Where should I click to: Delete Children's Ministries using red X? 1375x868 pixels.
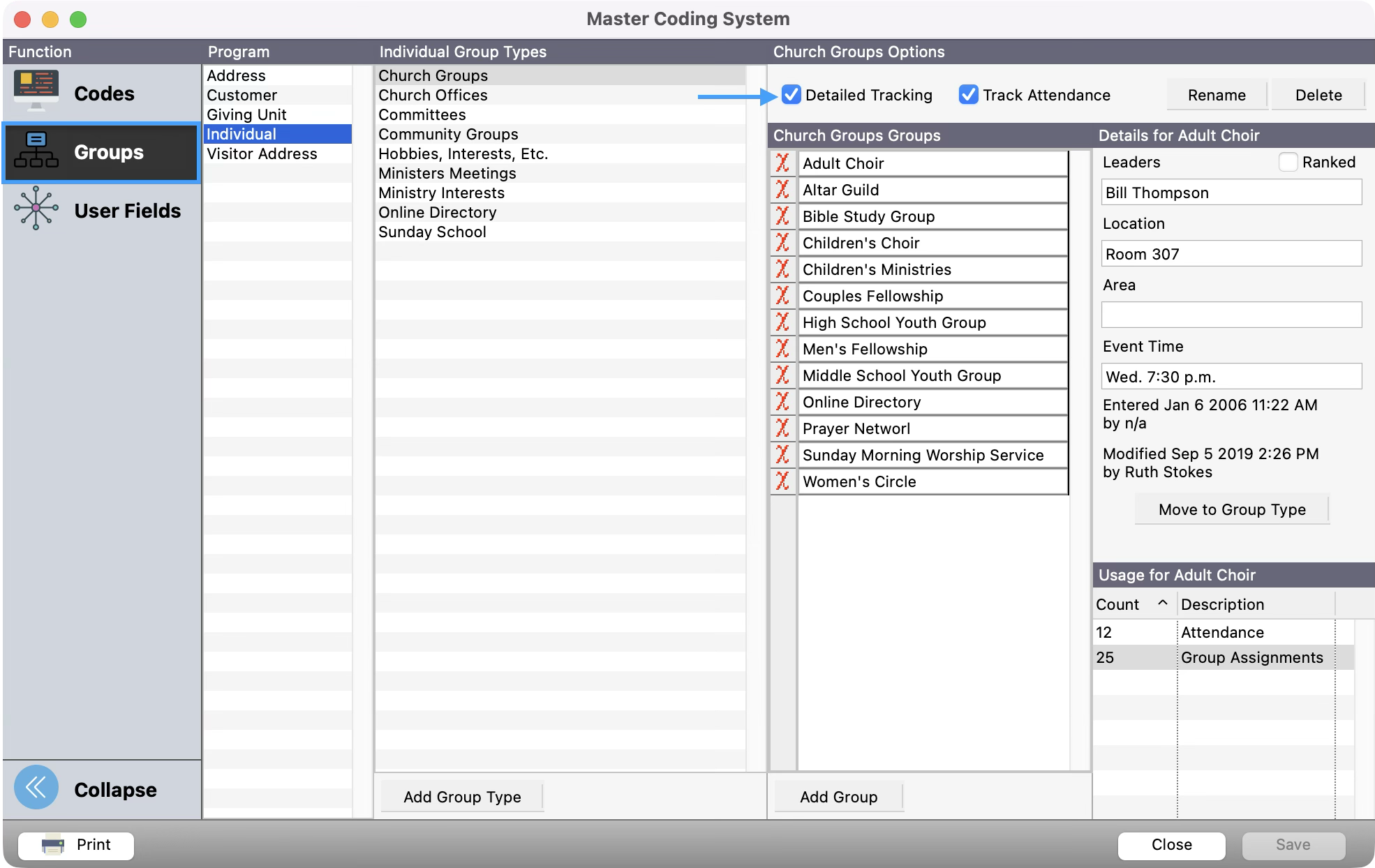click(783, 269)
